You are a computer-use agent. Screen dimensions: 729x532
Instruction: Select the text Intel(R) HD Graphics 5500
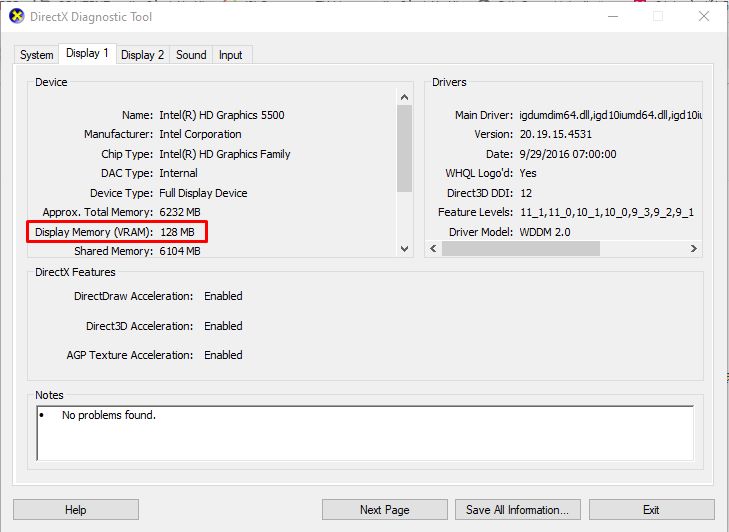coord(222,115)
